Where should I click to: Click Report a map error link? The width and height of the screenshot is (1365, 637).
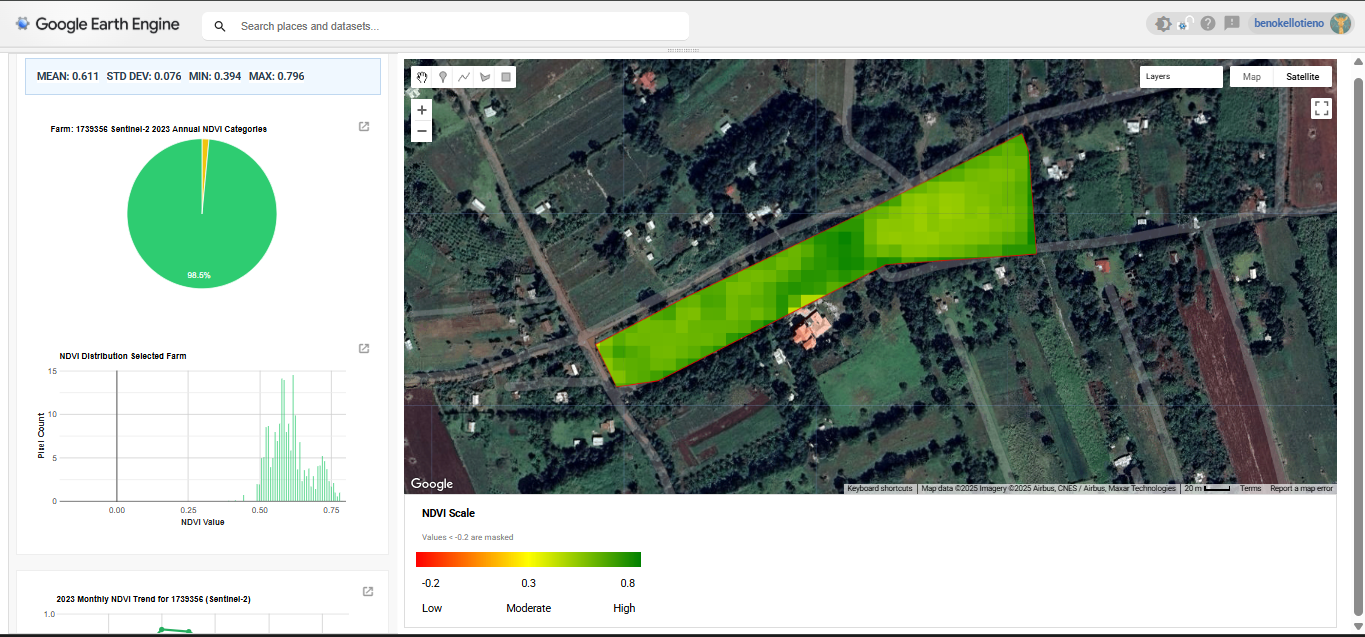pos(1301,489)
